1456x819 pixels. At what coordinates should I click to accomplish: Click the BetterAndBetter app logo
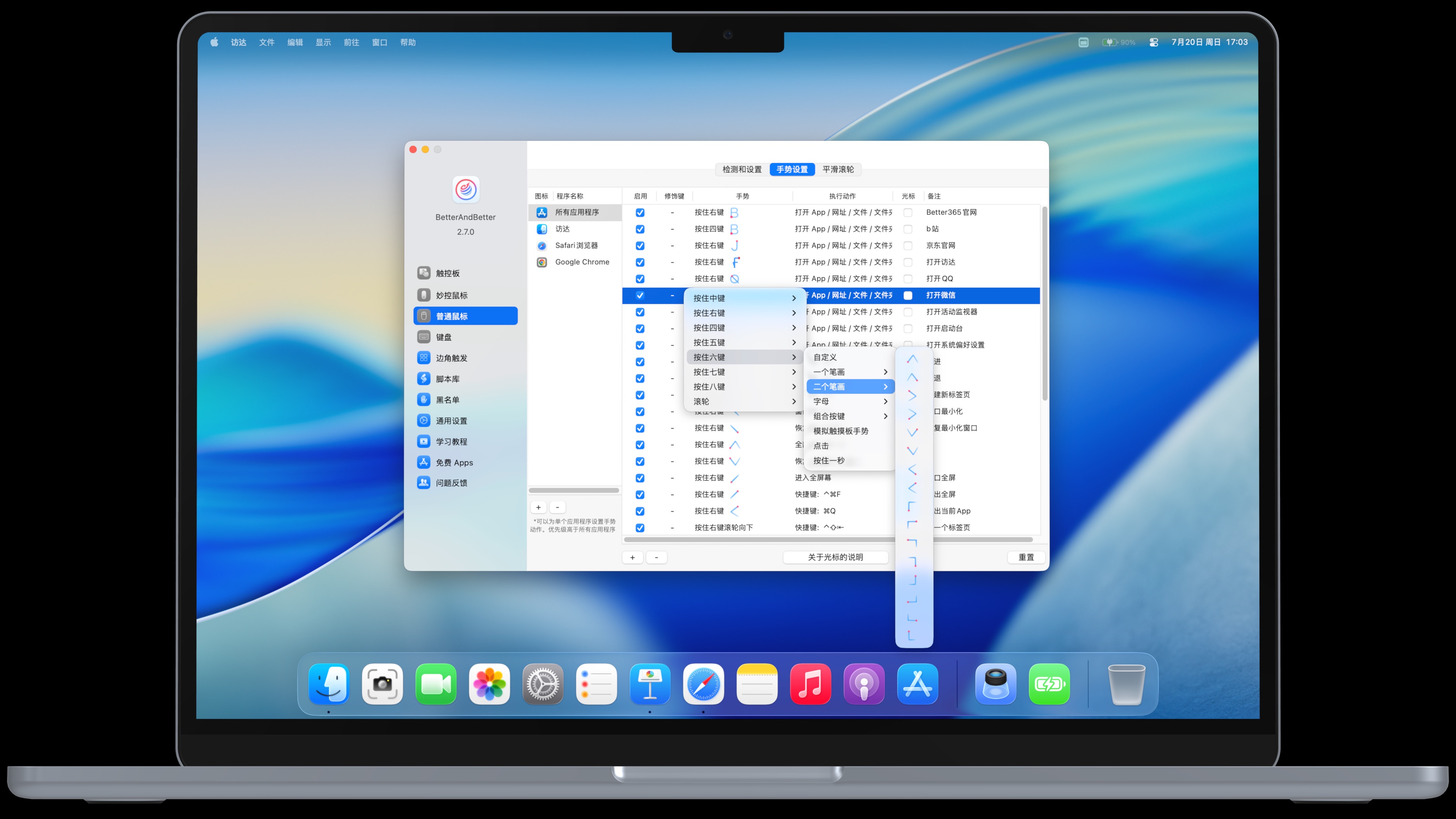tap(466, 189)
